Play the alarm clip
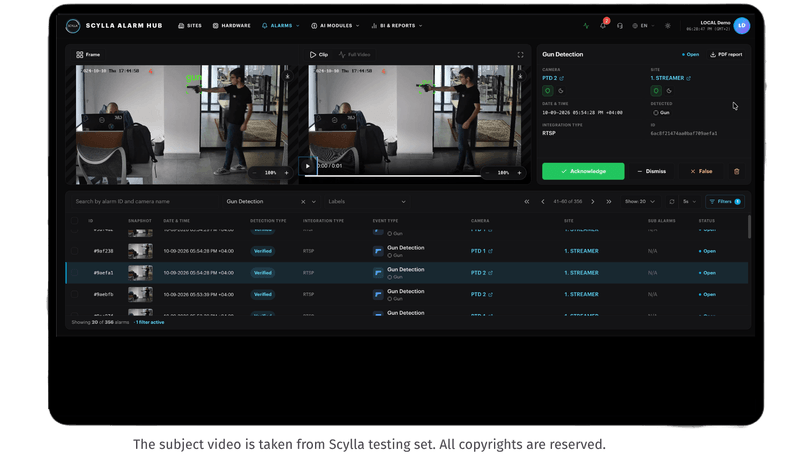The width and height of the screenshot is (812, 462). tap(308, 166)
